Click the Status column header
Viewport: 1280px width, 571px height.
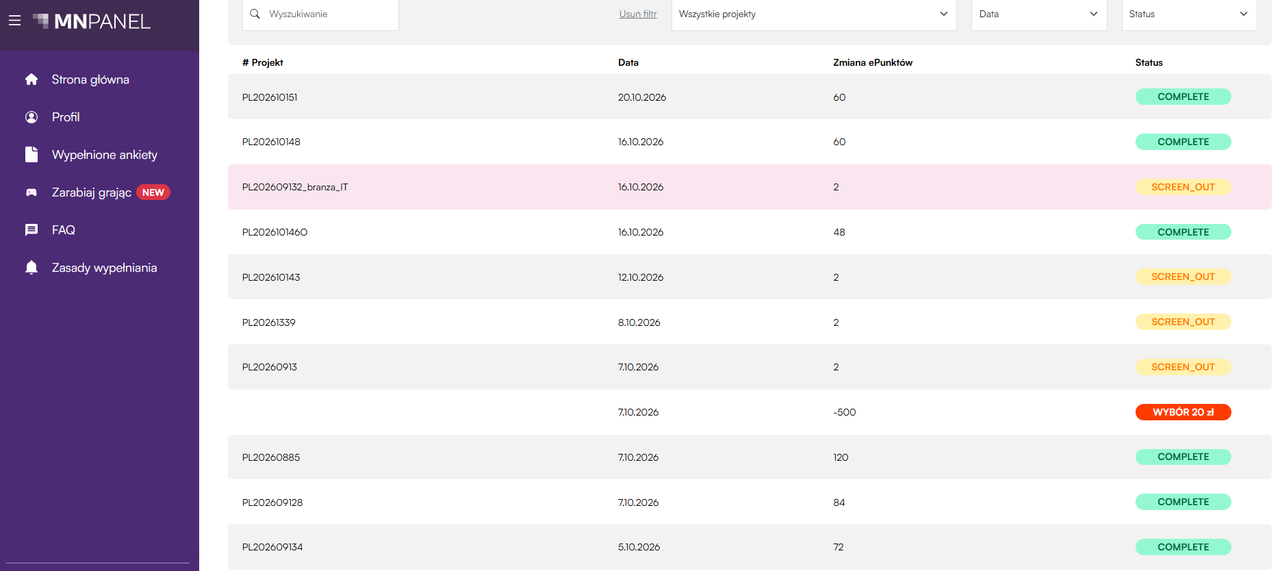[x=1149, y=62]
